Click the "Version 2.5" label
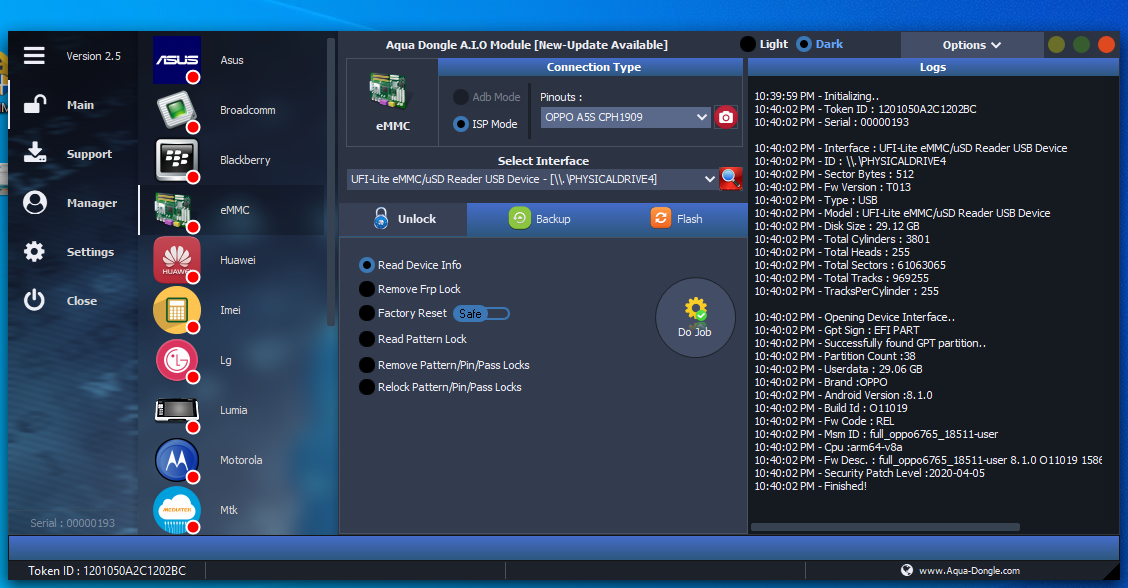This screenshot has height=588, width=1128. point(94,56)
